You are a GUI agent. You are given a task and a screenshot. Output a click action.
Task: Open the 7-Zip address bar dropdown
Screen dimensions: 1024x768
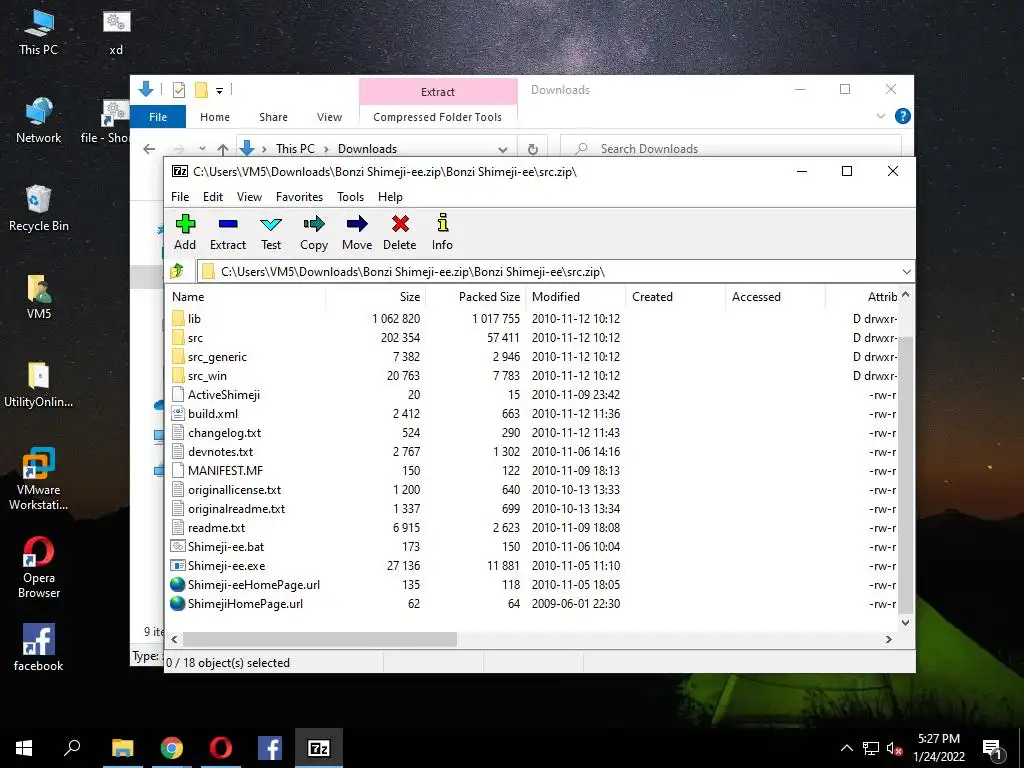point(906,272)
